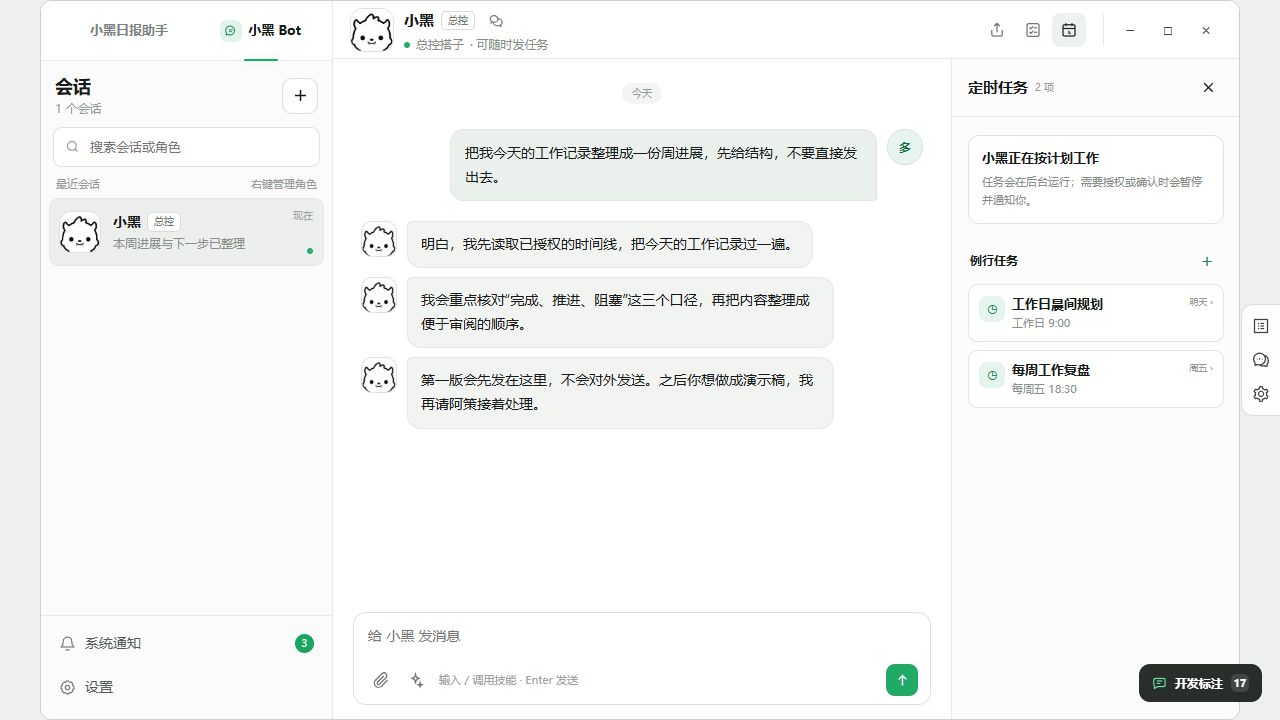Open 设置 in the sidebar bottom
The image size is (1280, 720).
[x=186, y=687]
